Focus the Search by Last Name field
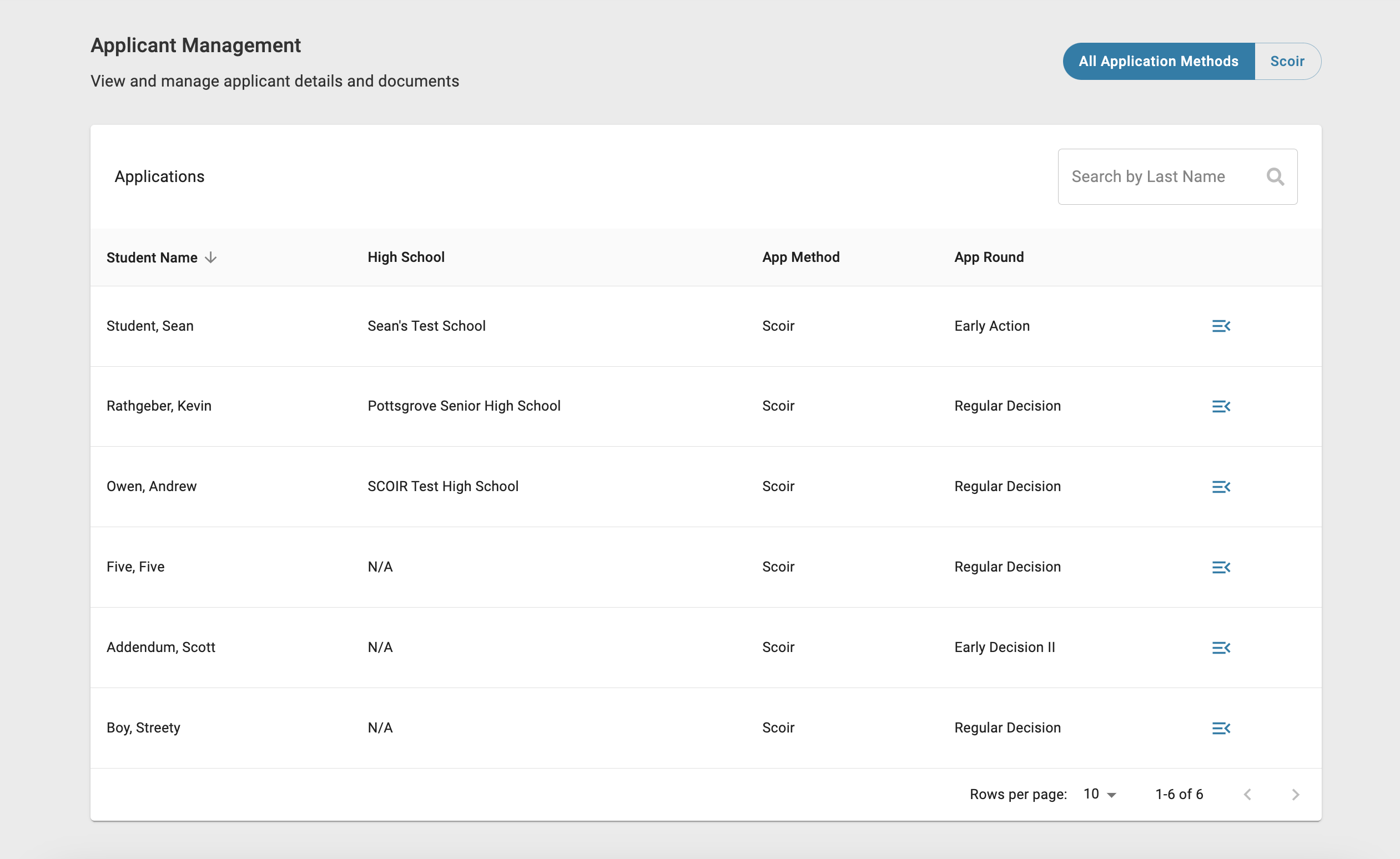 [x=1177, y=176]
